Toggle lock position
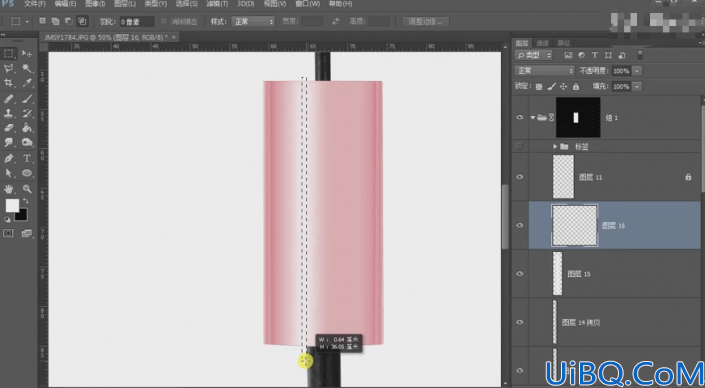This screenshot has height=388, width=705. pos(563,86)
